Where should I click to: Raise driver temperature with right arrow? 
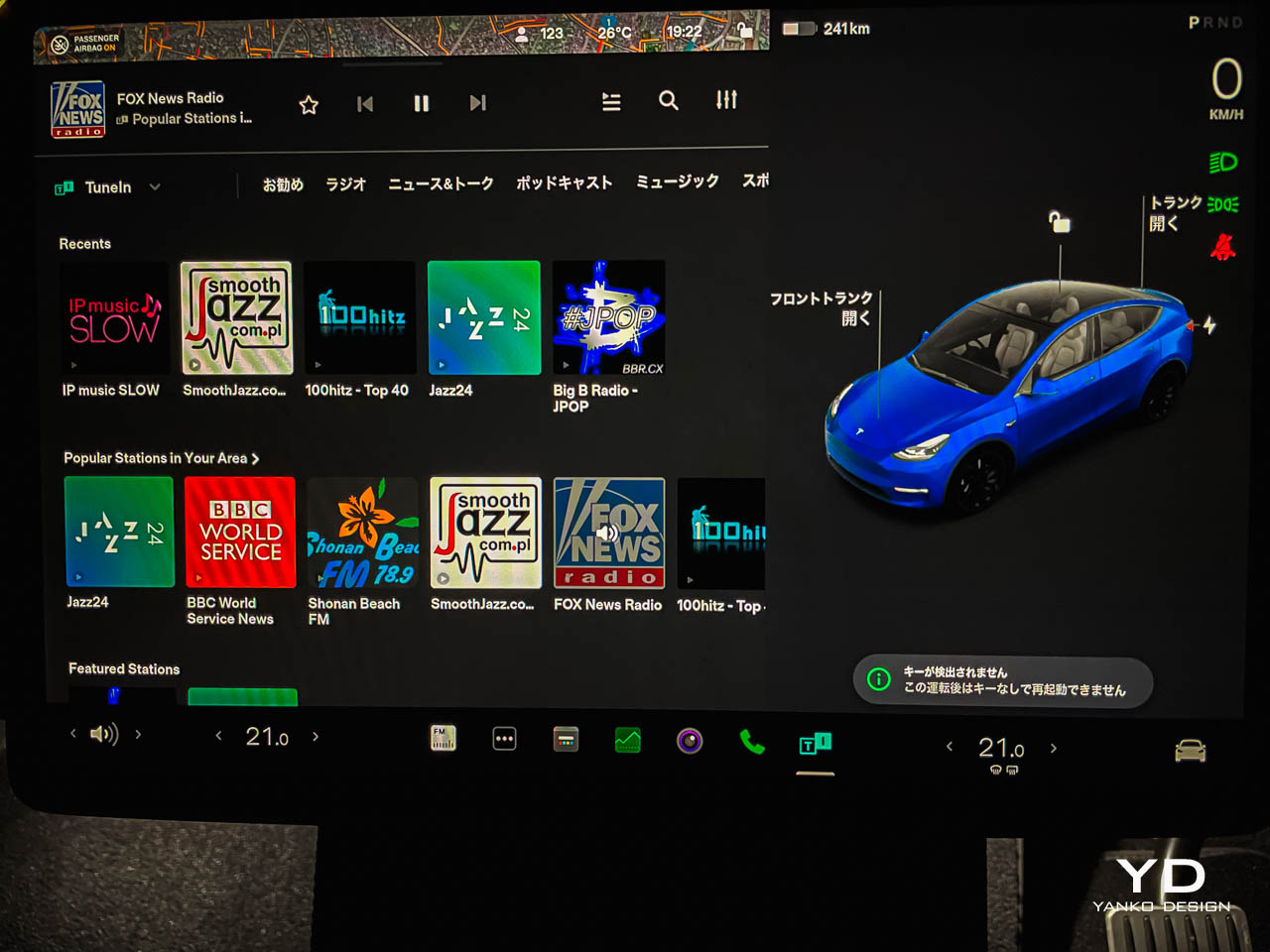[316, 737]
